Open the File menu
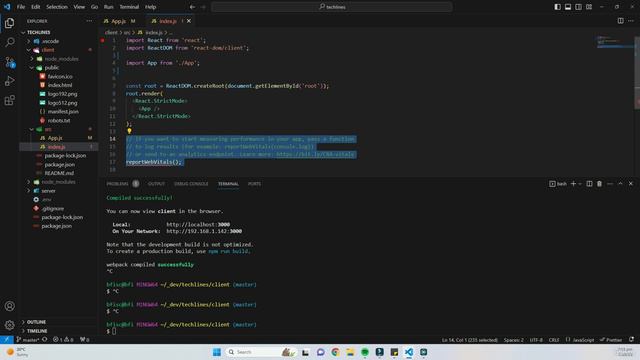Image resolution: width=640 pixels, height=360 pixels. tap(21, 7)
